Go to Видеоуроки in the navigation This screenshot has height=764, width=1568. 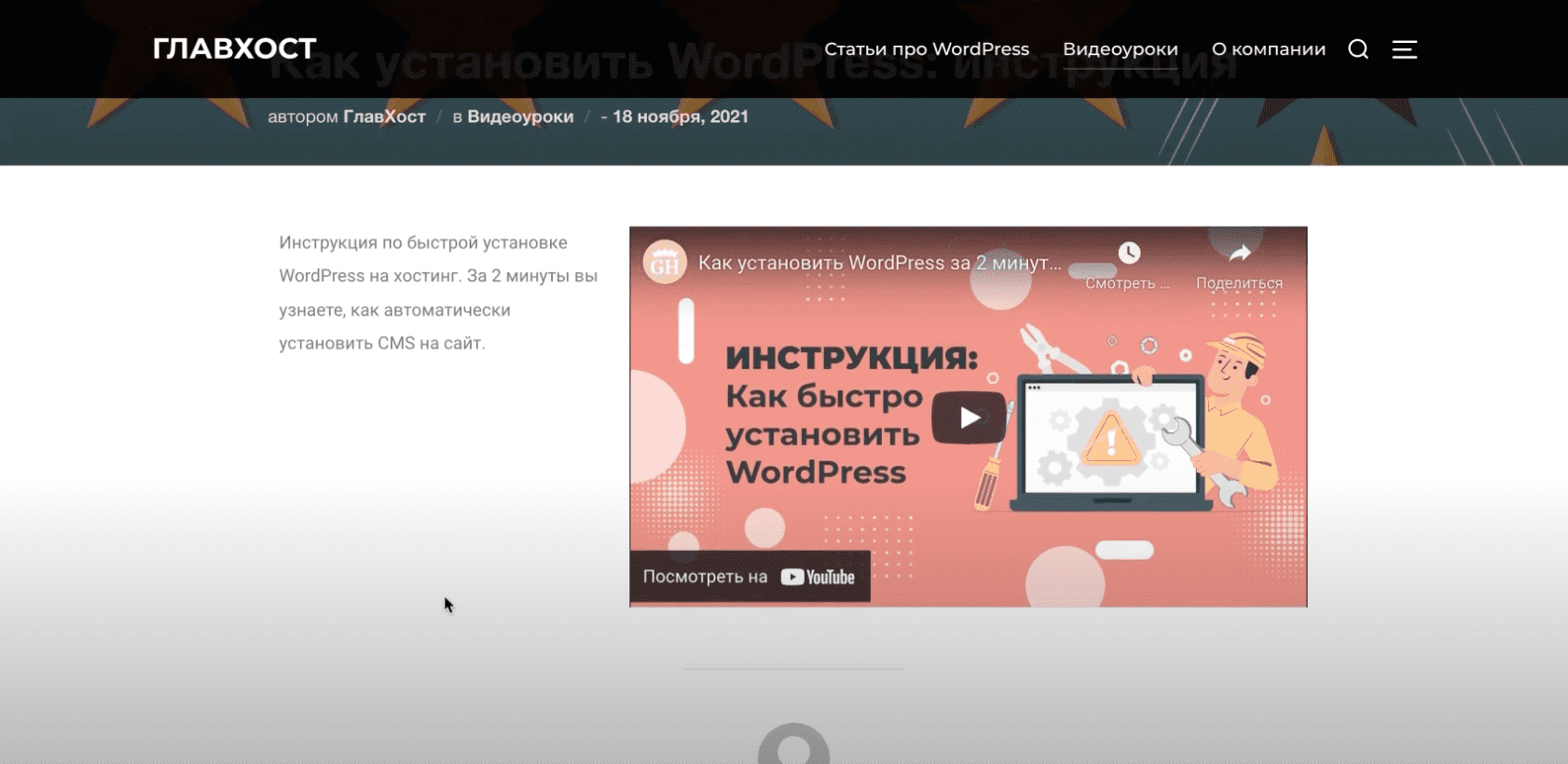pyautogui.click(x=1121, y=49)
